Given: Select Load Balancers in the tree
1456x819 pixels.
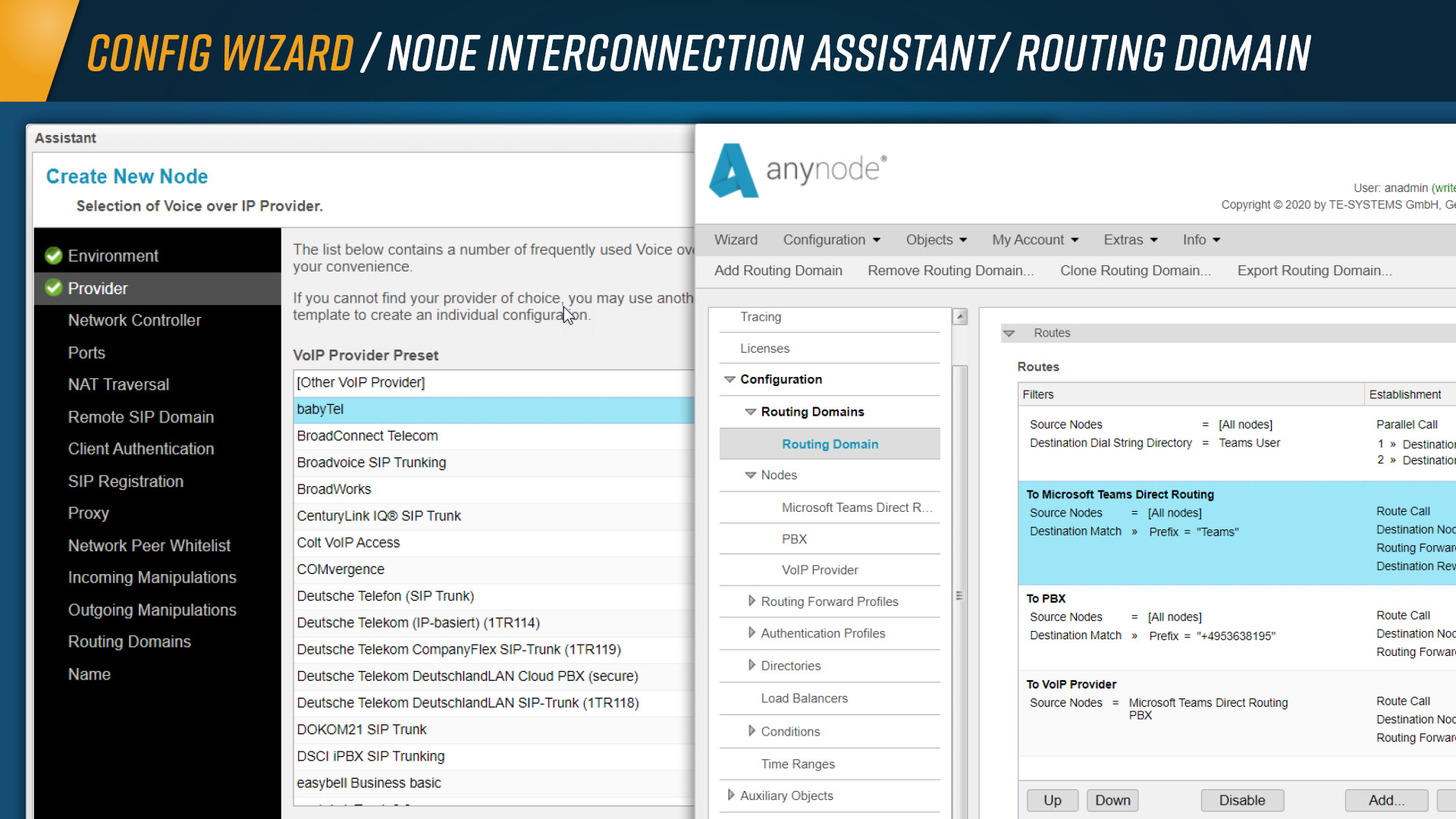Looking at the screenshot, I should [804, 698].
